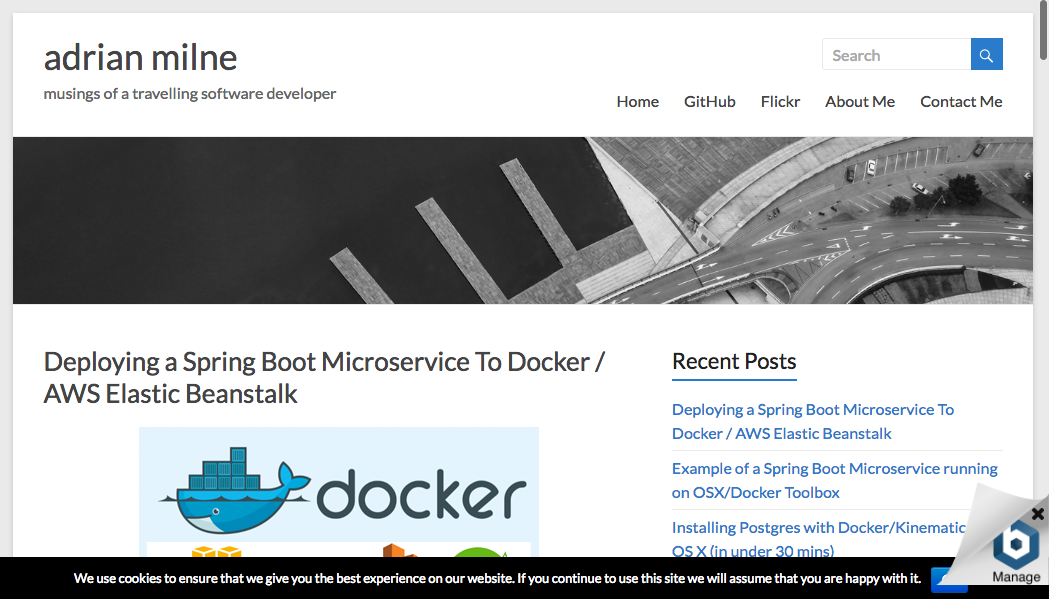
Task: Go to the Home menu item
Action: point(638,102)
